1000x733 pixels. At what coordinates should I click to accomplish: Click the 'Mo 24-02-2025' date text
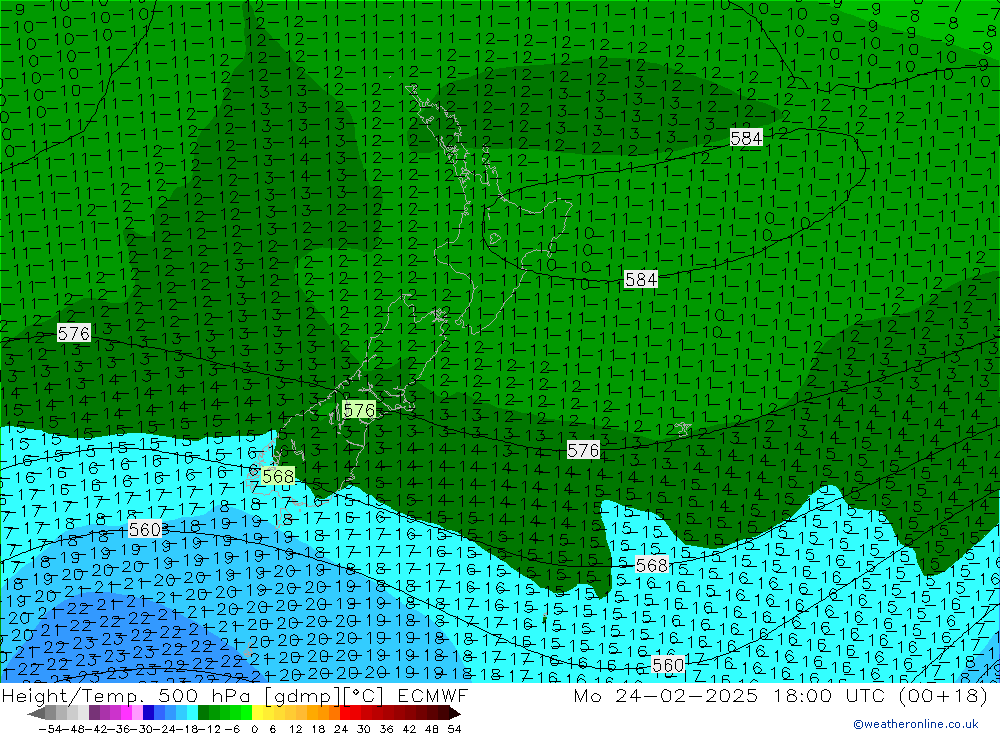click(665, 695)
